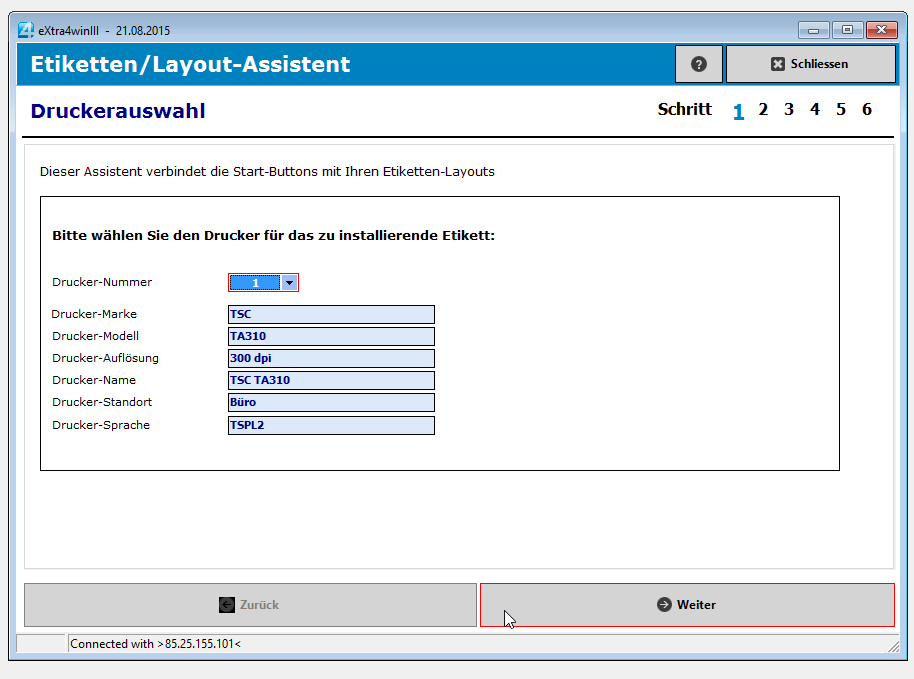Select the Drucker-Modell field containing TA310

coord(330,335)
